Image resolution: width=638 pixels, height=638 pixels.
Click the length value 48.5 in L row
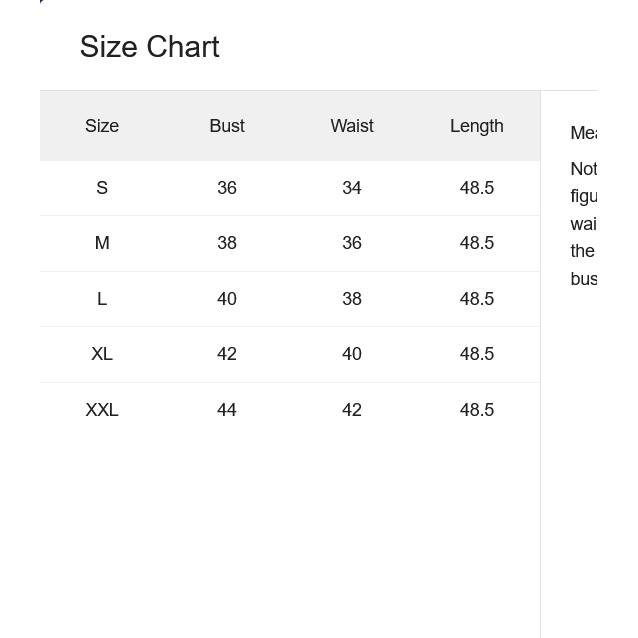point(477,299)
